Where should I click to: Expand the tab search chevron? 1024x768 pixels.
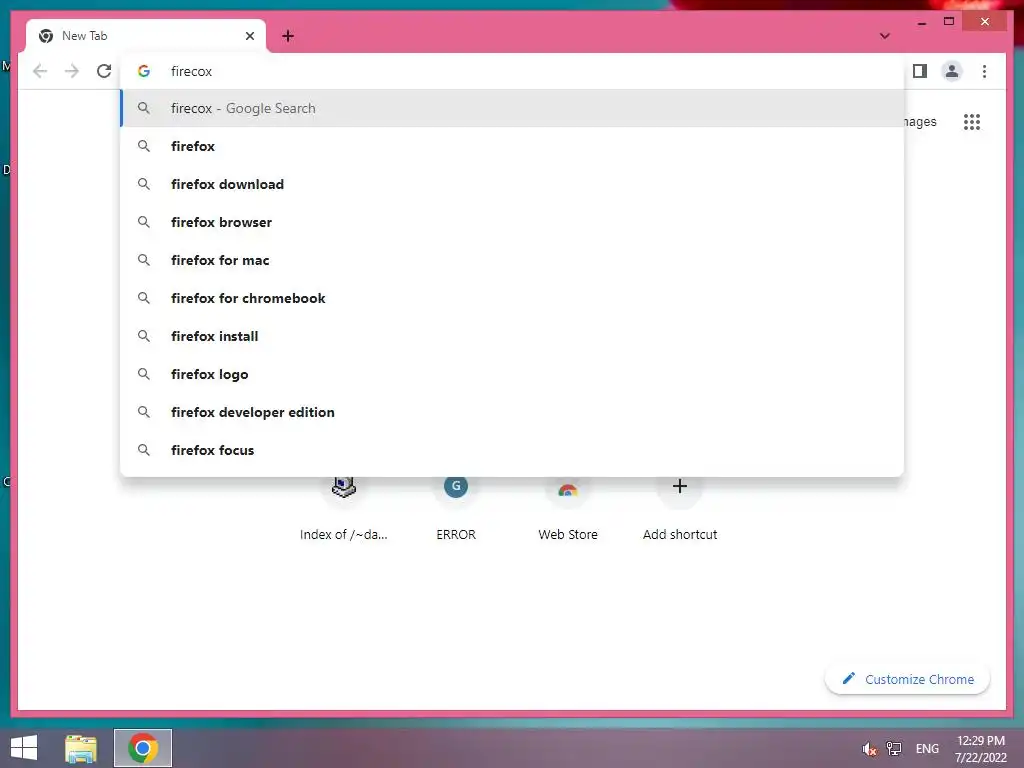(x=884, y=36)
